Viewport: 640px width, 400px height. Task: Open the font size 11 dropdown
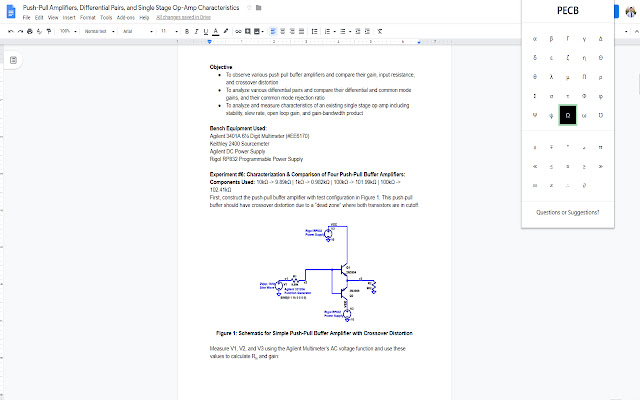169,31
